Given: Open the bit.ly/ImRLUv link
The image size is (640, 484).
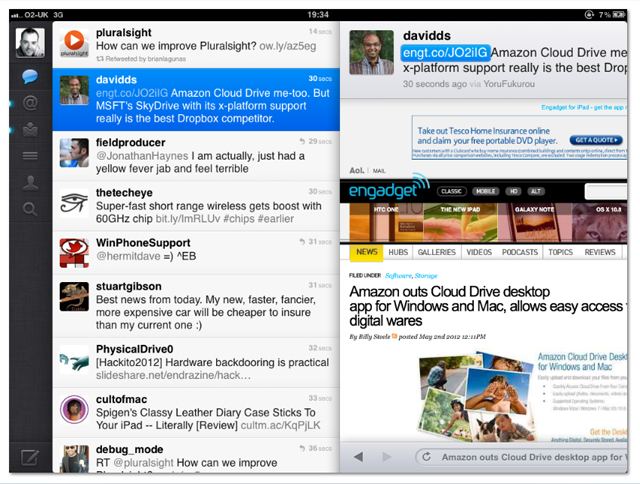Looking at the screenshot, I should [188, 219].
